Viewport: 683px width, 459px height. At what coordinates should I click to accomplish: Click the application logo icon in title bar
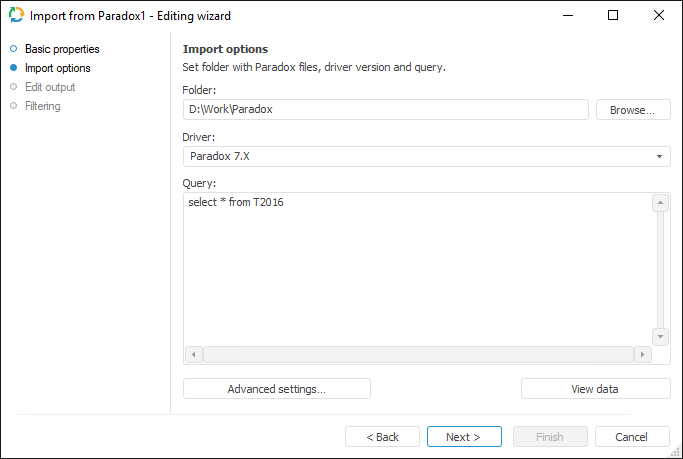[15, 15]
